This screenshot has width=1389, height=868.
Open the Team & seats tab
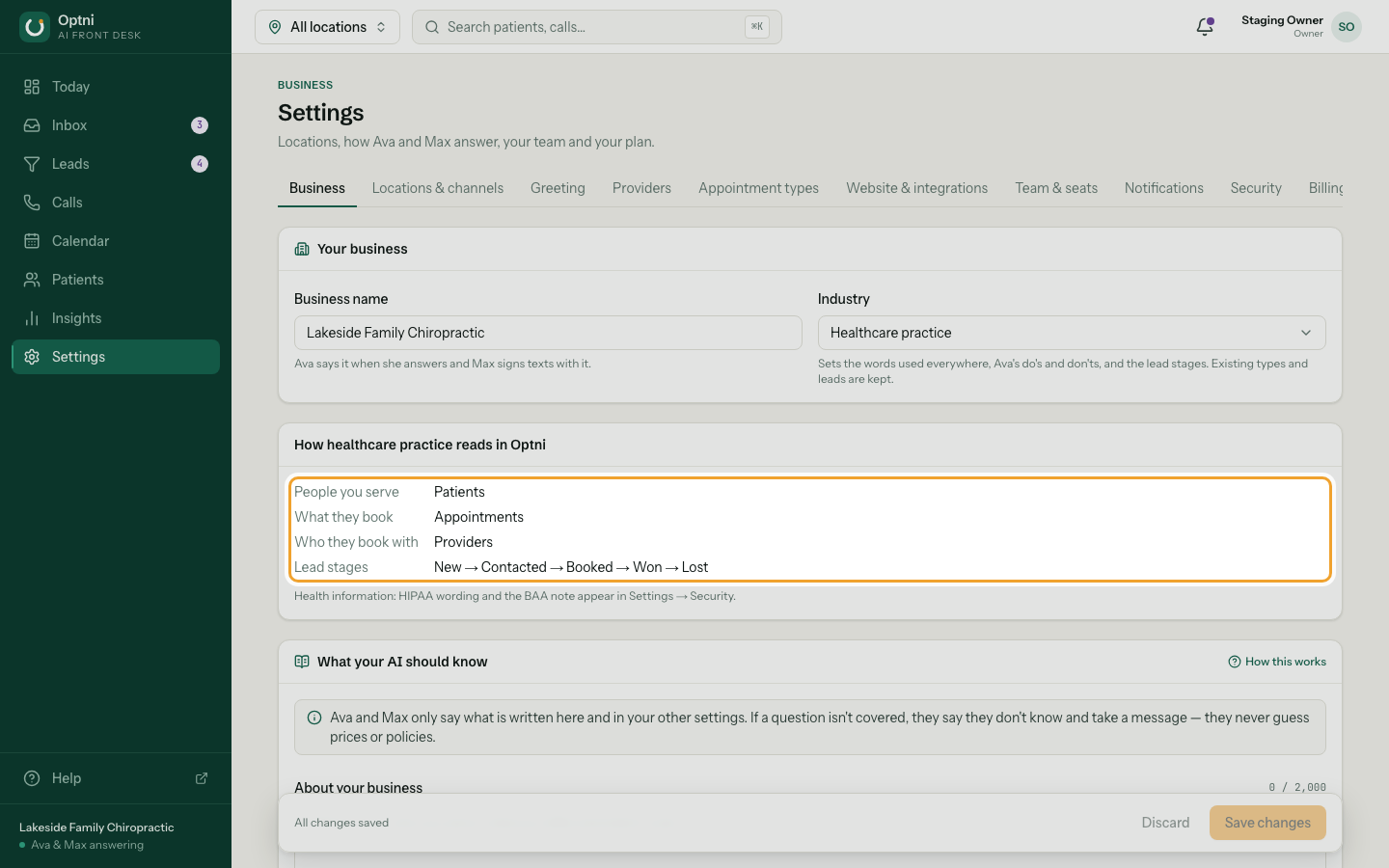pyautogui.click(x=1056, y=188)
